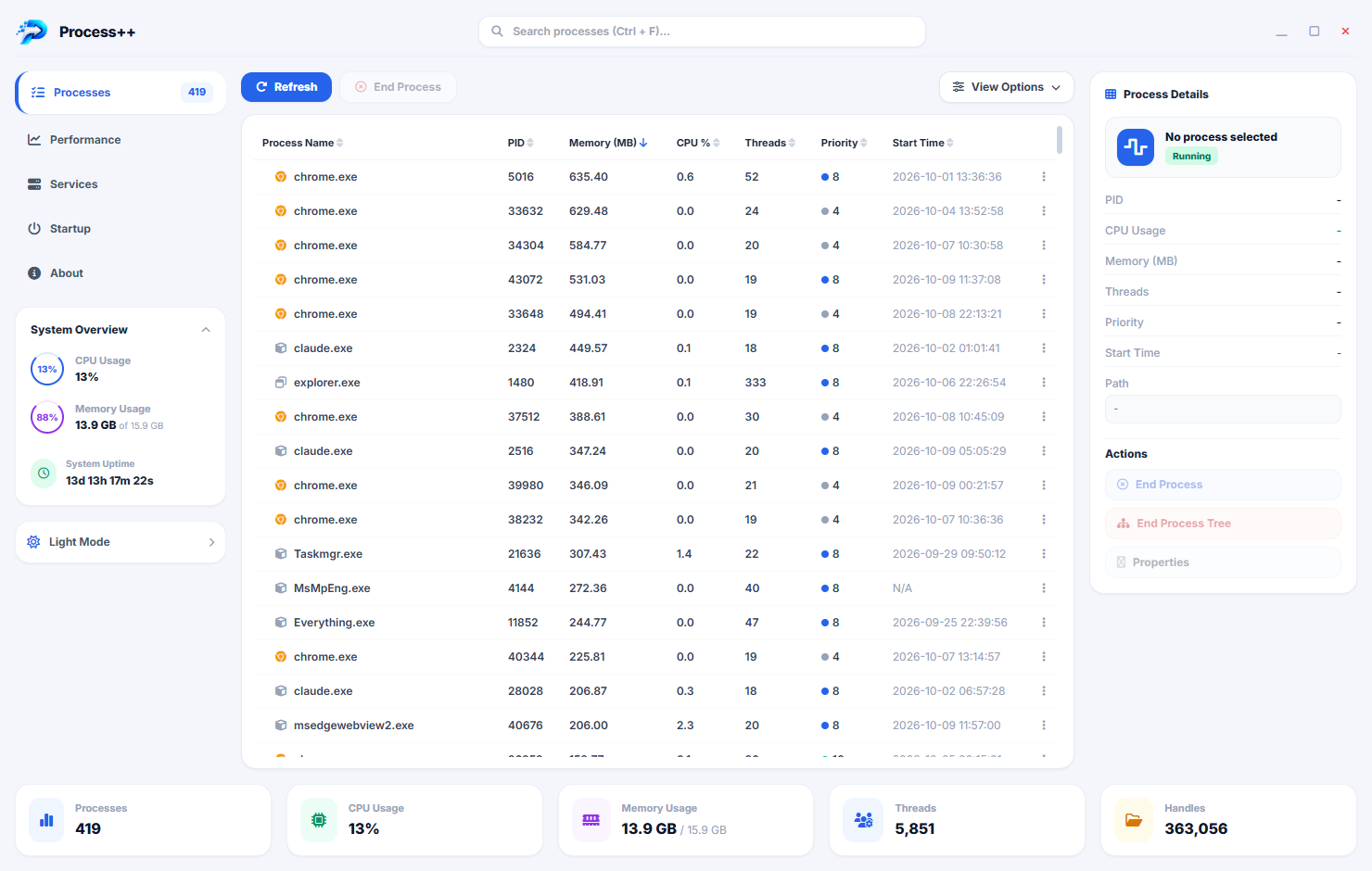Click the CPU Usage 13% ring gauge

pos(47,369)
